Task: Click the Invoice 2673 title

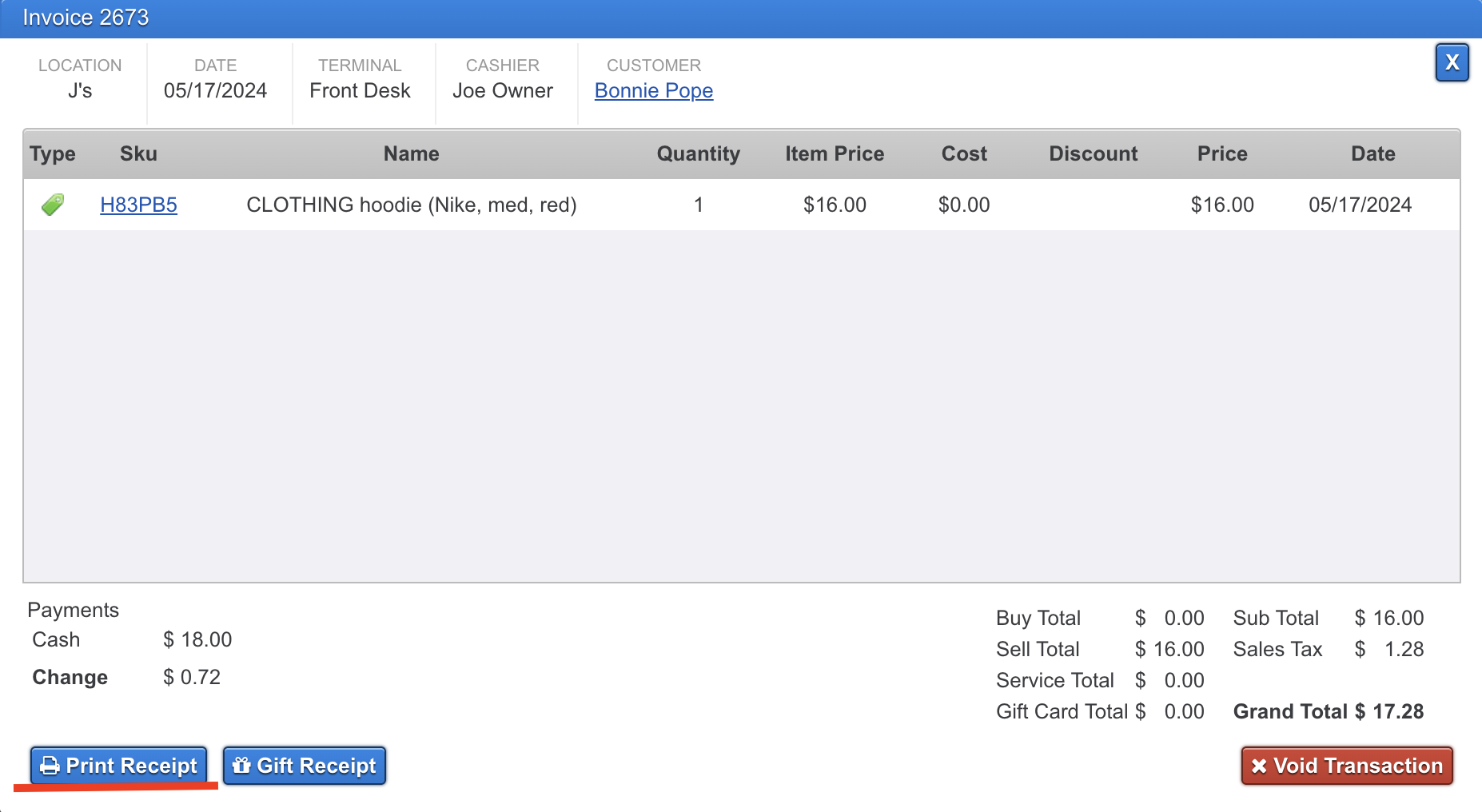Action: tap(86, 18)
